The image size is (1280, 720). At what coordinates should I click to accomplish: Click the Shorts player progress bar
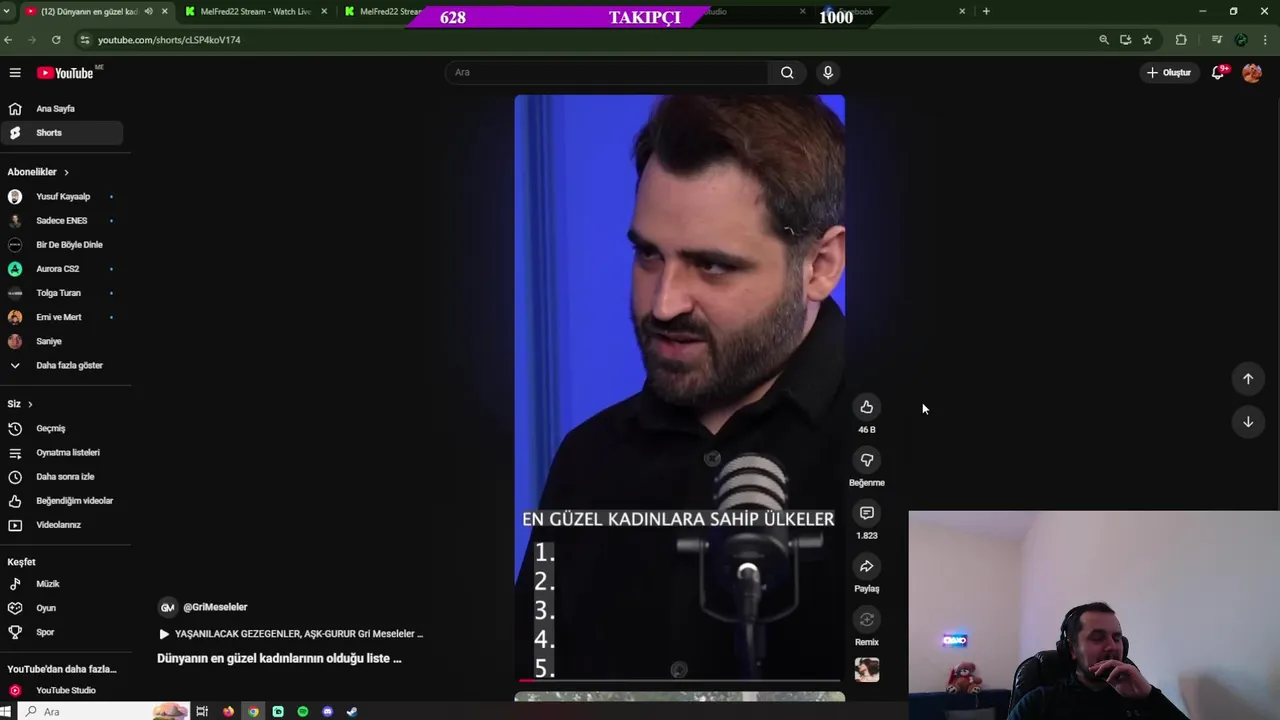tap(680, 681)
